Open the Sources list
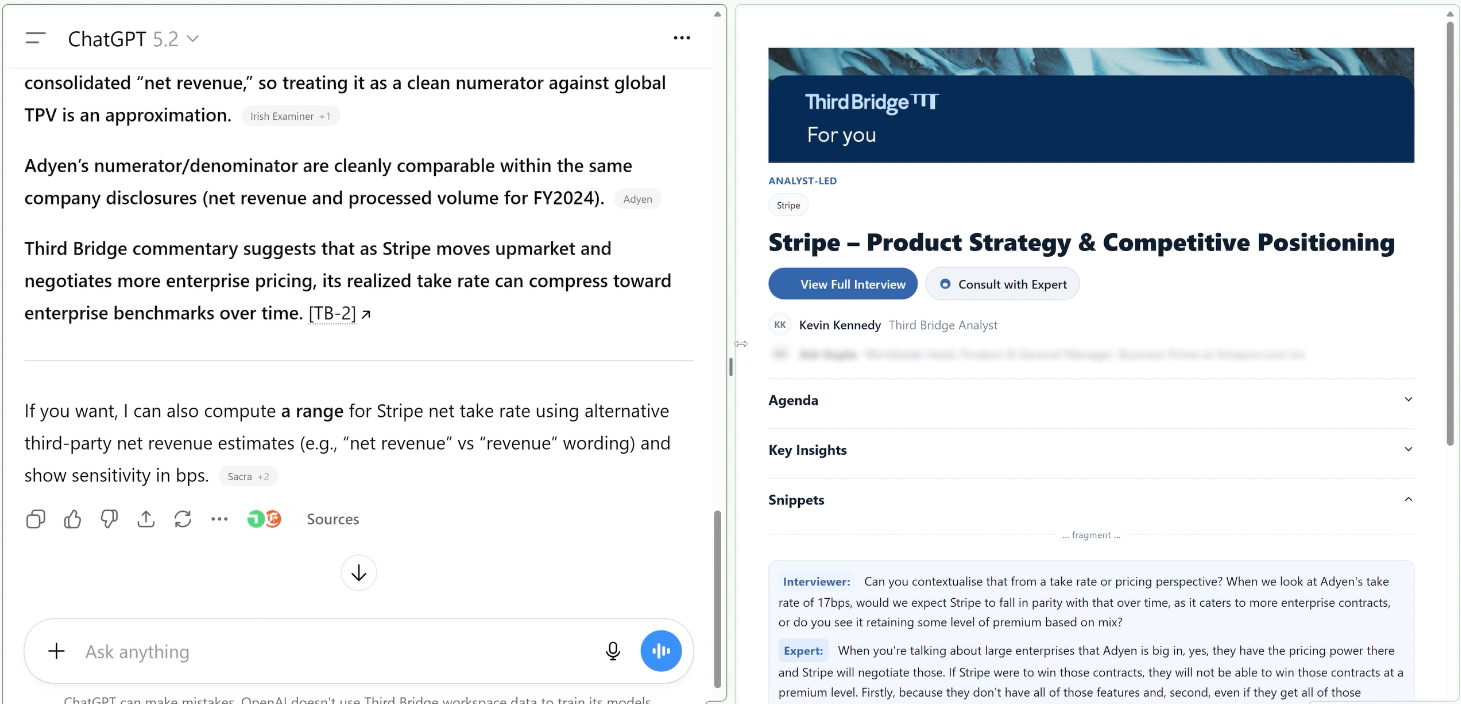 (333, 519)
